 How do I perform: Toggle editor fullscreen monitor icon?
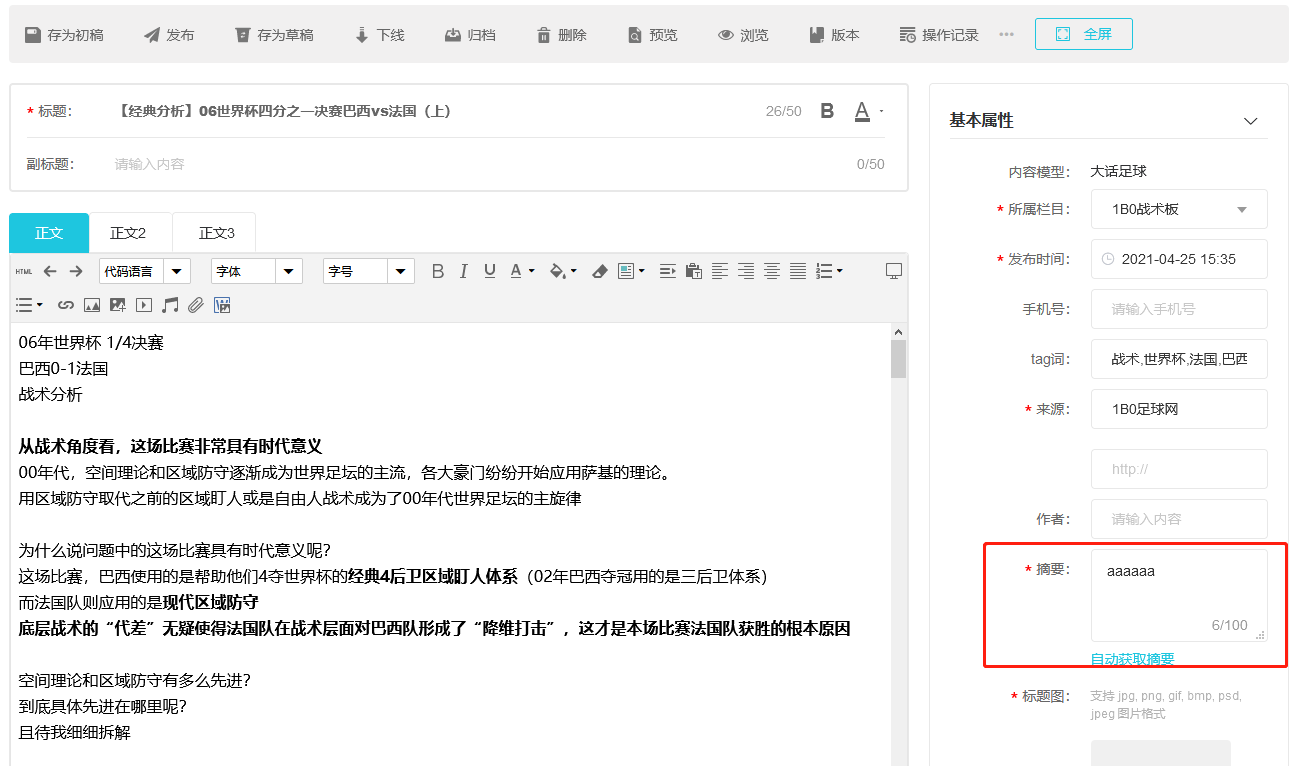[x=894, y=271]
